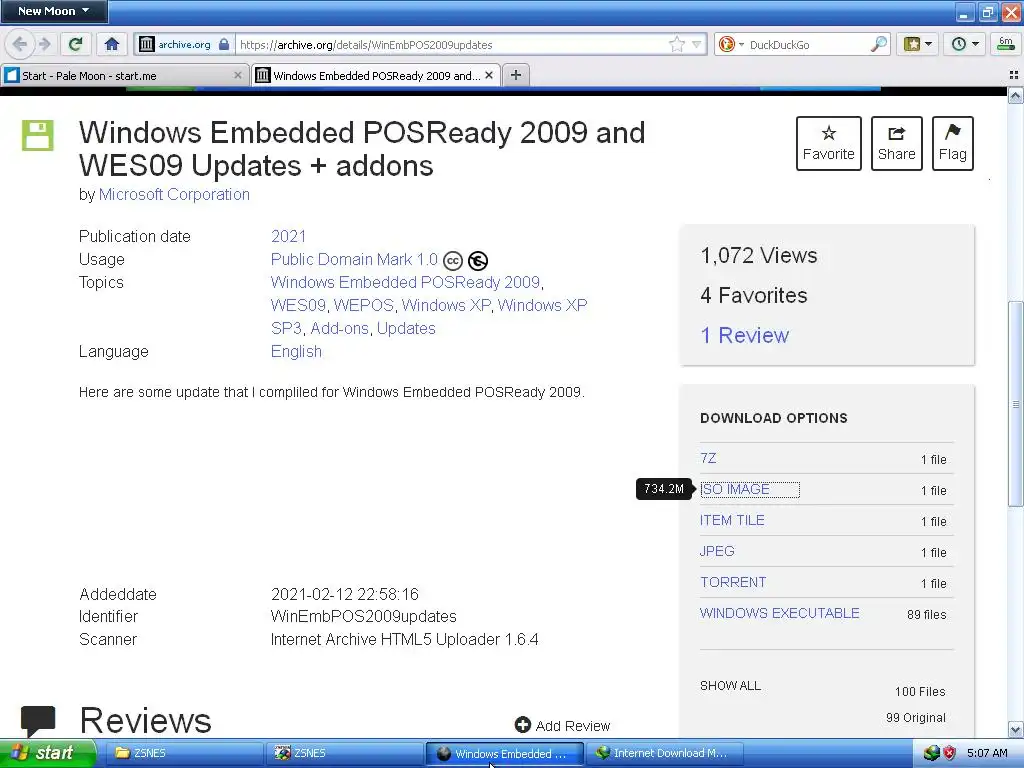This screenshot has height=768, width=1024.
Task: Download the ITEM TILE option
Action: [x=732, y=520]
